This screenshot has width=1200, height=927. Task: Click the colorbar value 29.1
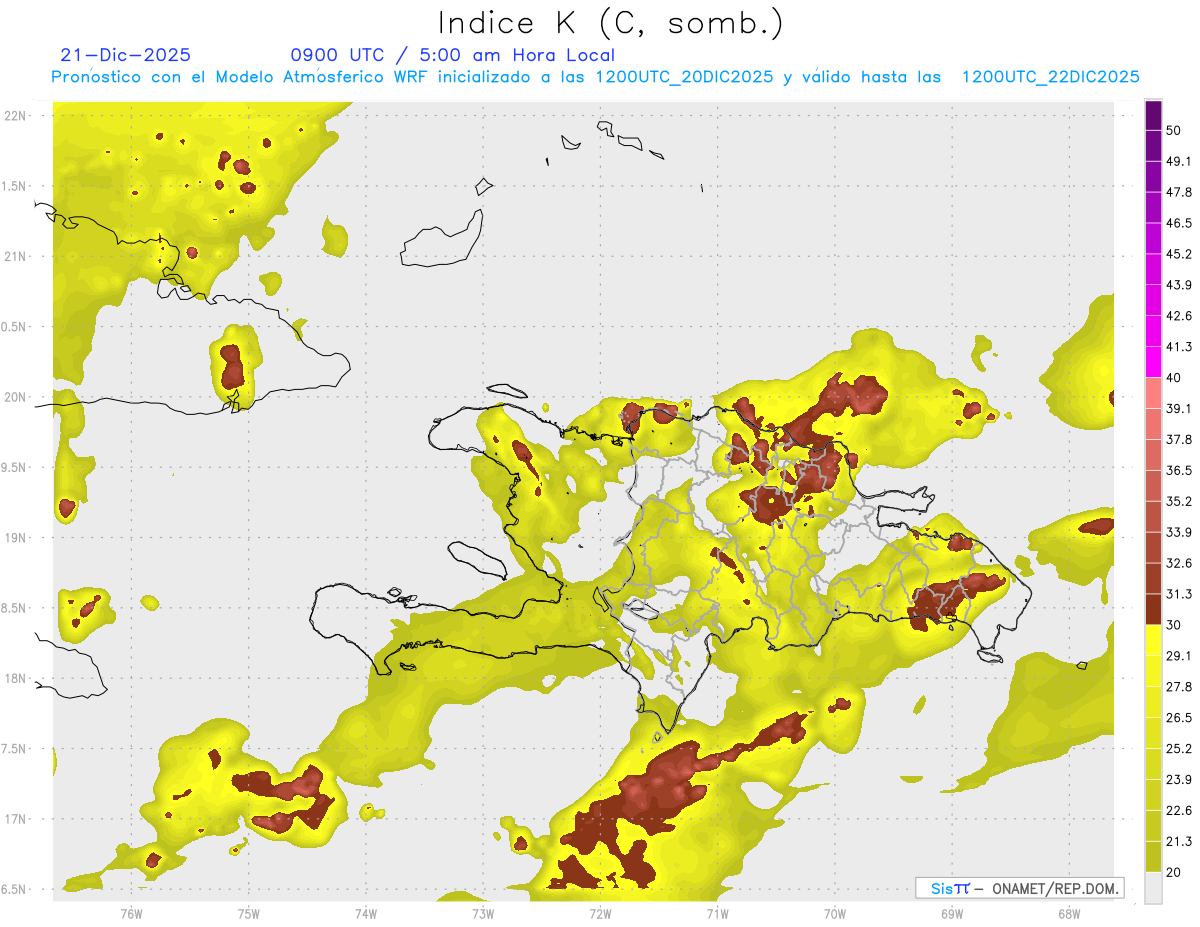click(x=1179, y=655)
